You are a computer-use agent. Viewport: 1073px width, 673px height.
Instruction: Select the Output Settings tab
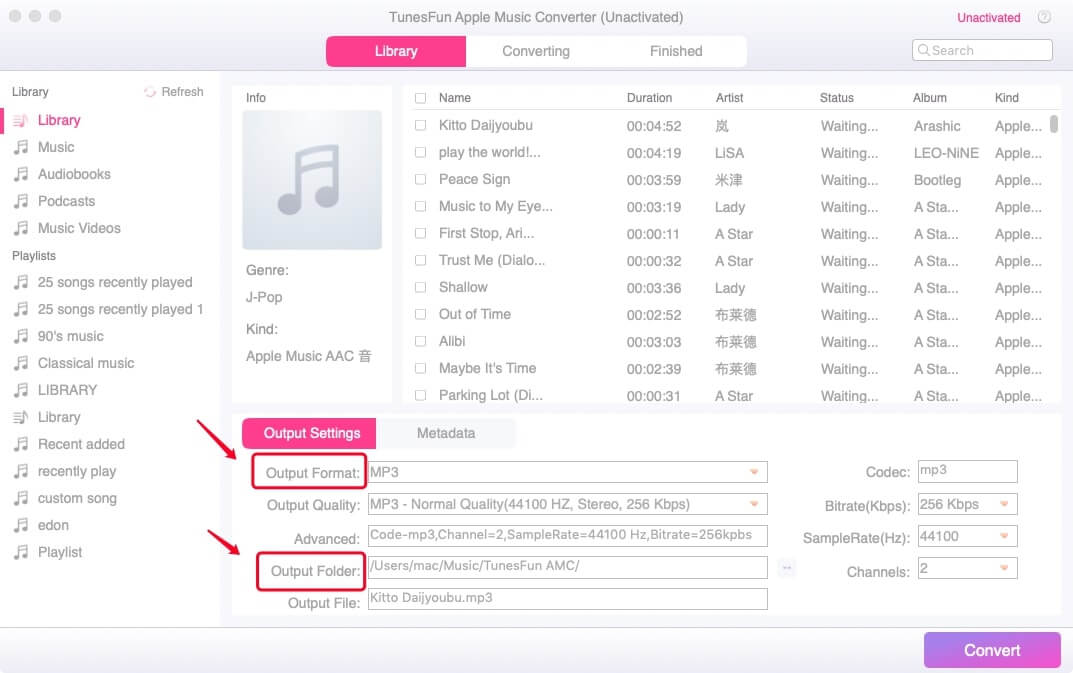[309, 433]
